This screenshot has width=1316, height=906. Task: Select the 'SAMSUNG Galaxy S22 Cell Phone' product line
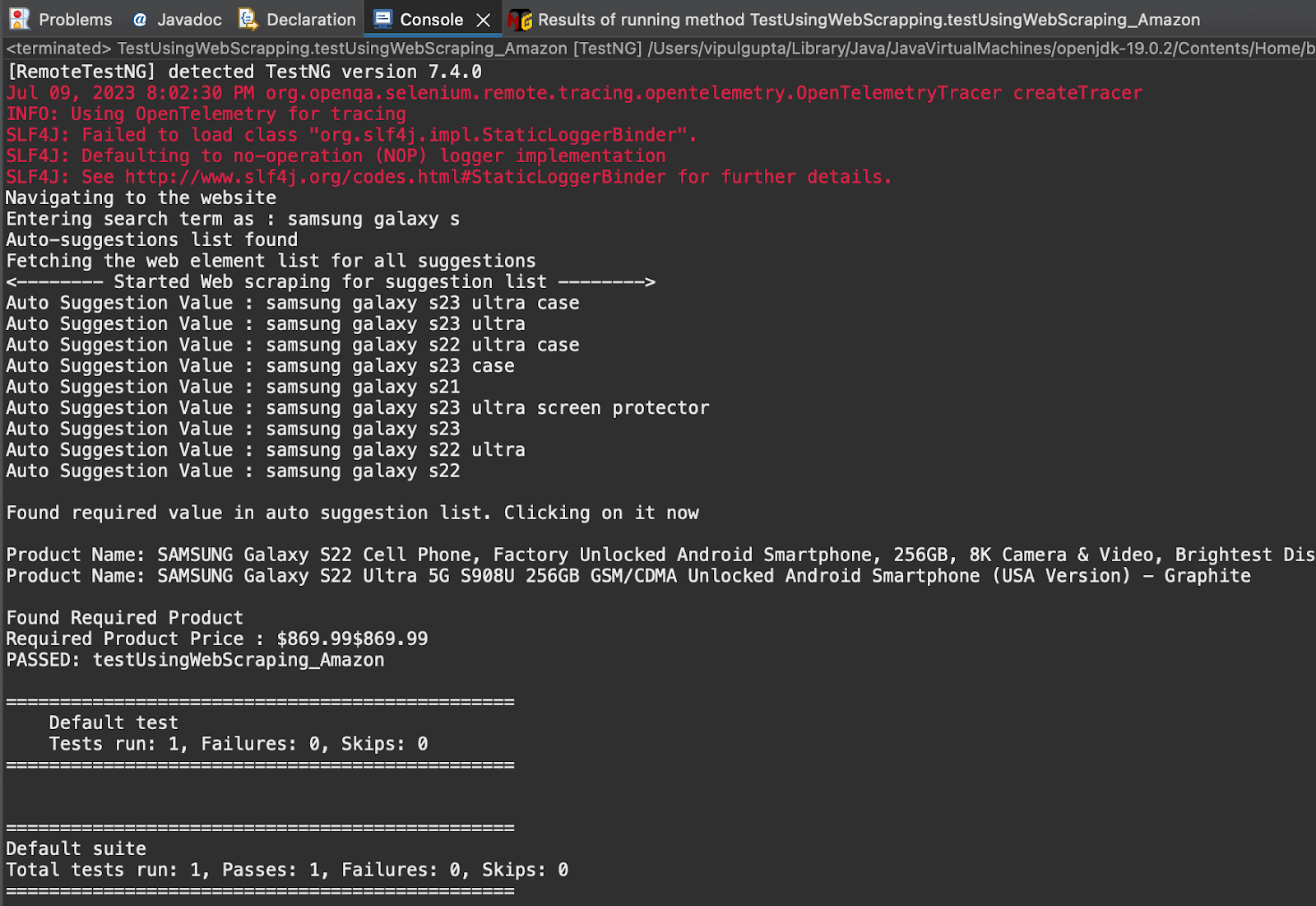pos(660,555)
